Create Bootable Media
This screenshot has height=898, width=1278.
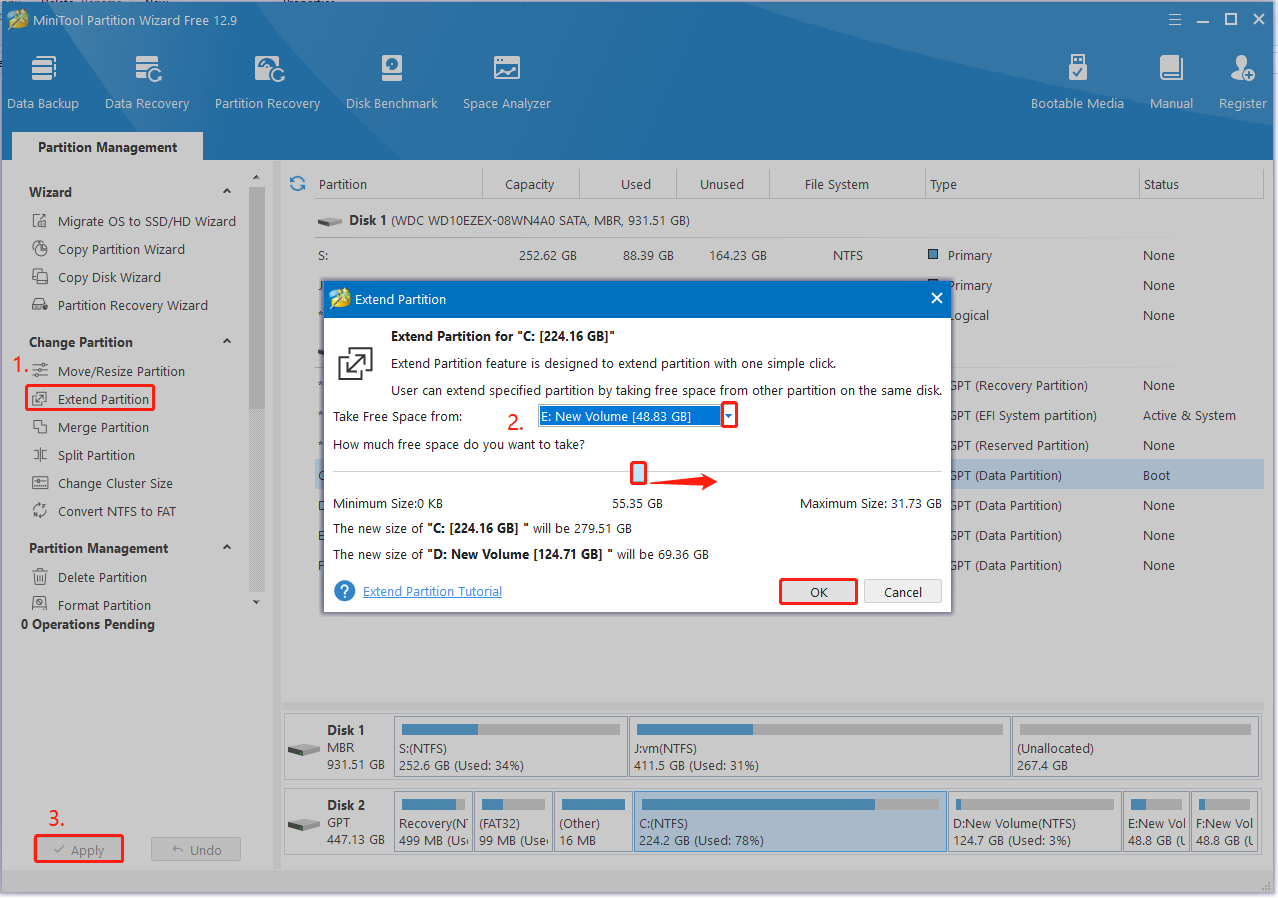1077,82
